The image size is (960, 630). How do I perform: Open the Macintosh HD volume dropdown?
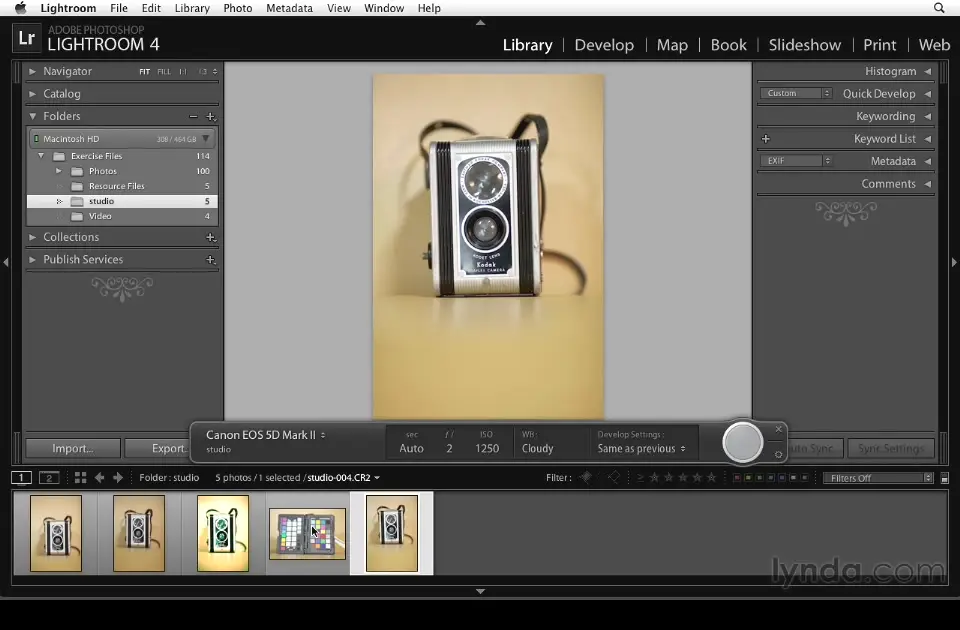click(206, 138)
